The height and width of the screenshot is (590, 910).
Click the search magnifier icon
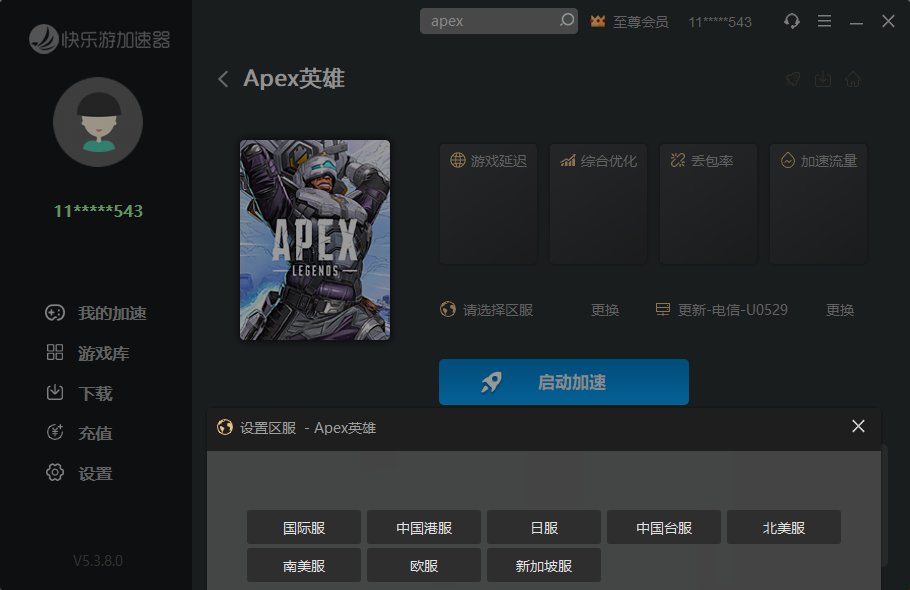(566, 21)
